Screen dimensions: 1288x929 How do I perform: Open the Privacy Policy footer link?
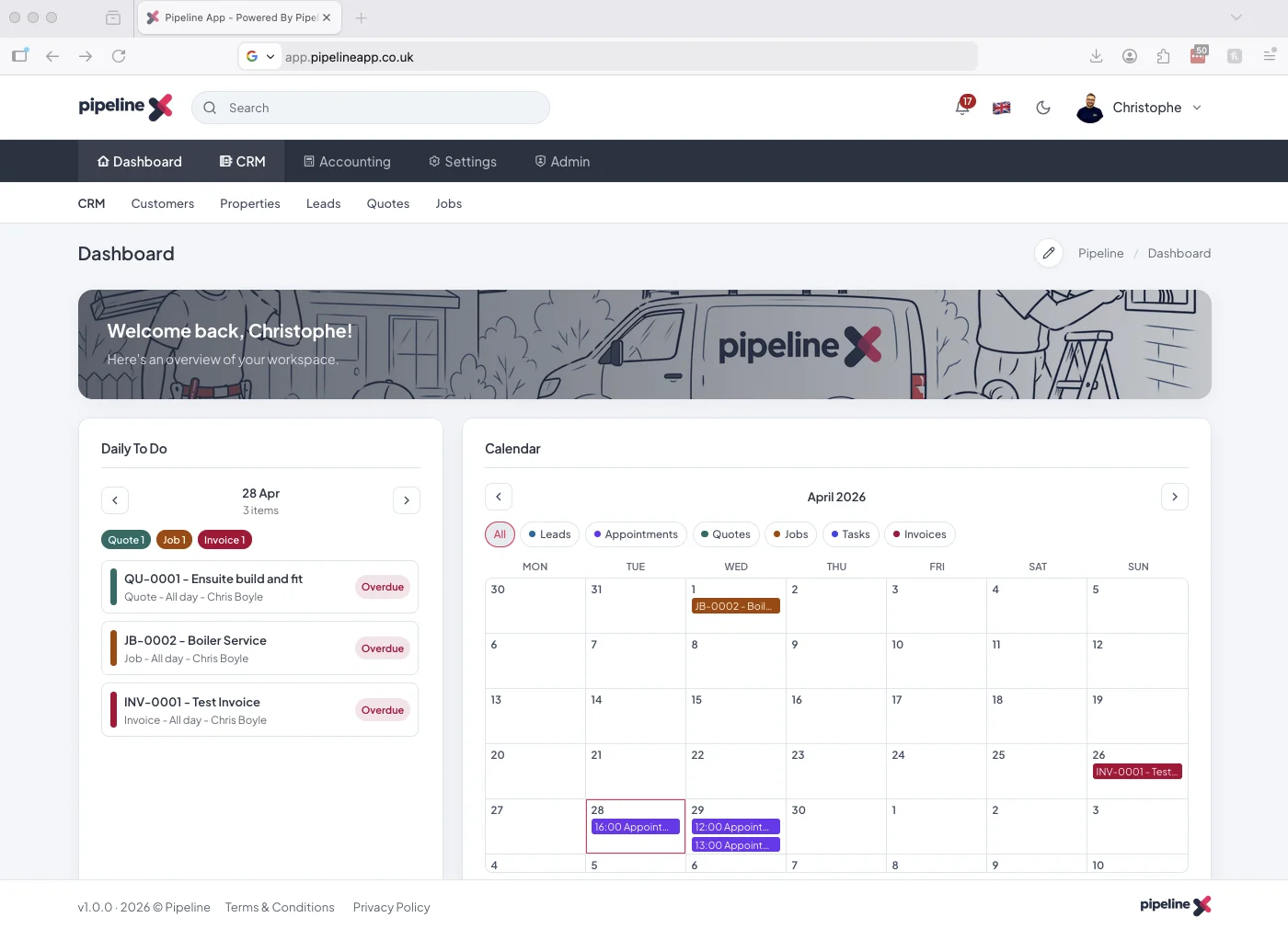point(392,907)
